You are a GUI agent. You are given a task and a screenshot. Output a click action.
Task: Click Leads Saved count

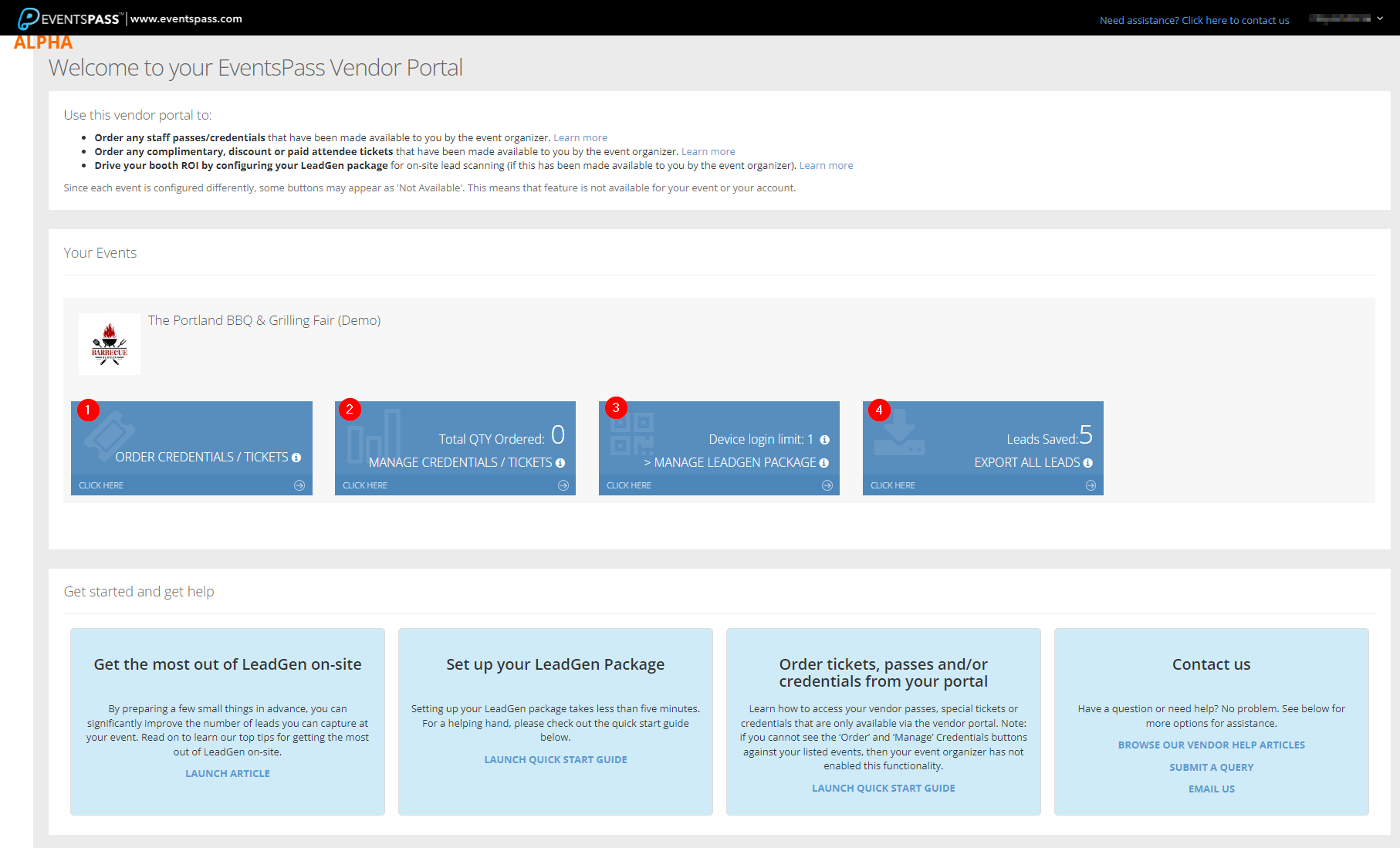pos(1086,435)
